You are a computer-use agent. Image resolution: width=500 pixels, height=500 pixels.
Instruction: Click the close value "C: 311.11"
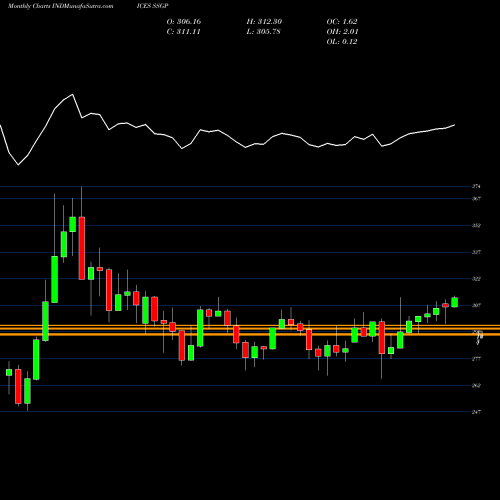[x=183, y=32]
